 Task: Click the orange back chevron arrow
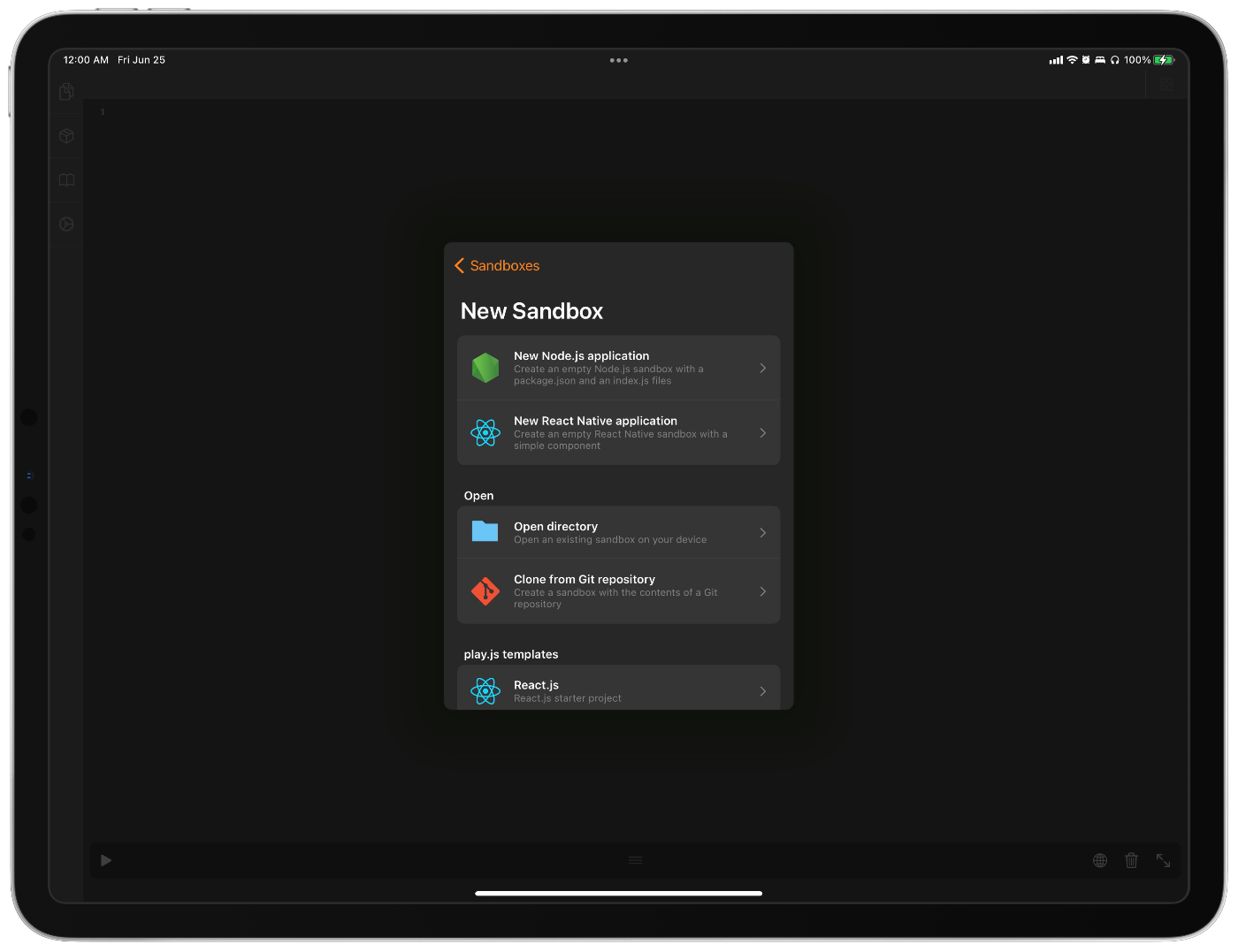click(459, 266)
